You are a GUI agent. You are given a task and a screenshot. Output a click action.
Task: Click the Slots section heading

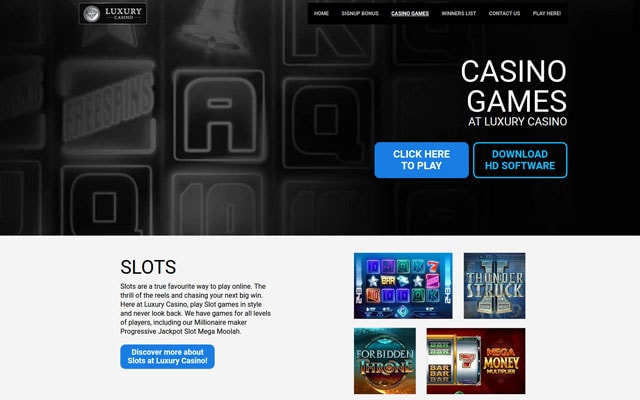point(148,267)
